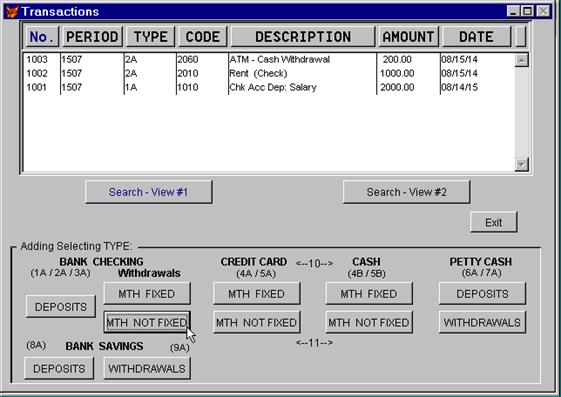561x397 pixels.
Task: Click Petty Cash WITHDRAWALS button
Action: (482, 322)
